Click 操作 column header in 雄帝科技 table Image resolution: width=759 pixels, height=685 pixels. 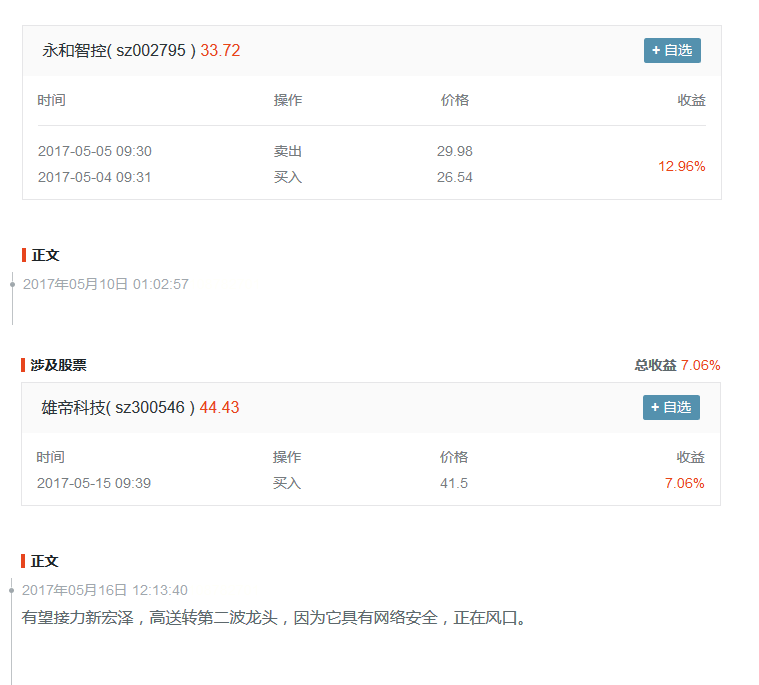point(287,457)
